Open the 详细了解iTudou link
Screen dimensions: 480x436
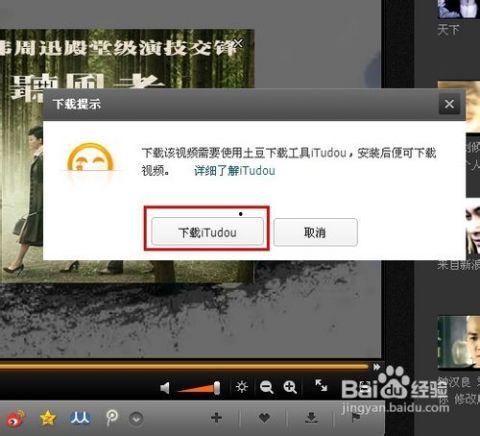(x=235, y=171)
